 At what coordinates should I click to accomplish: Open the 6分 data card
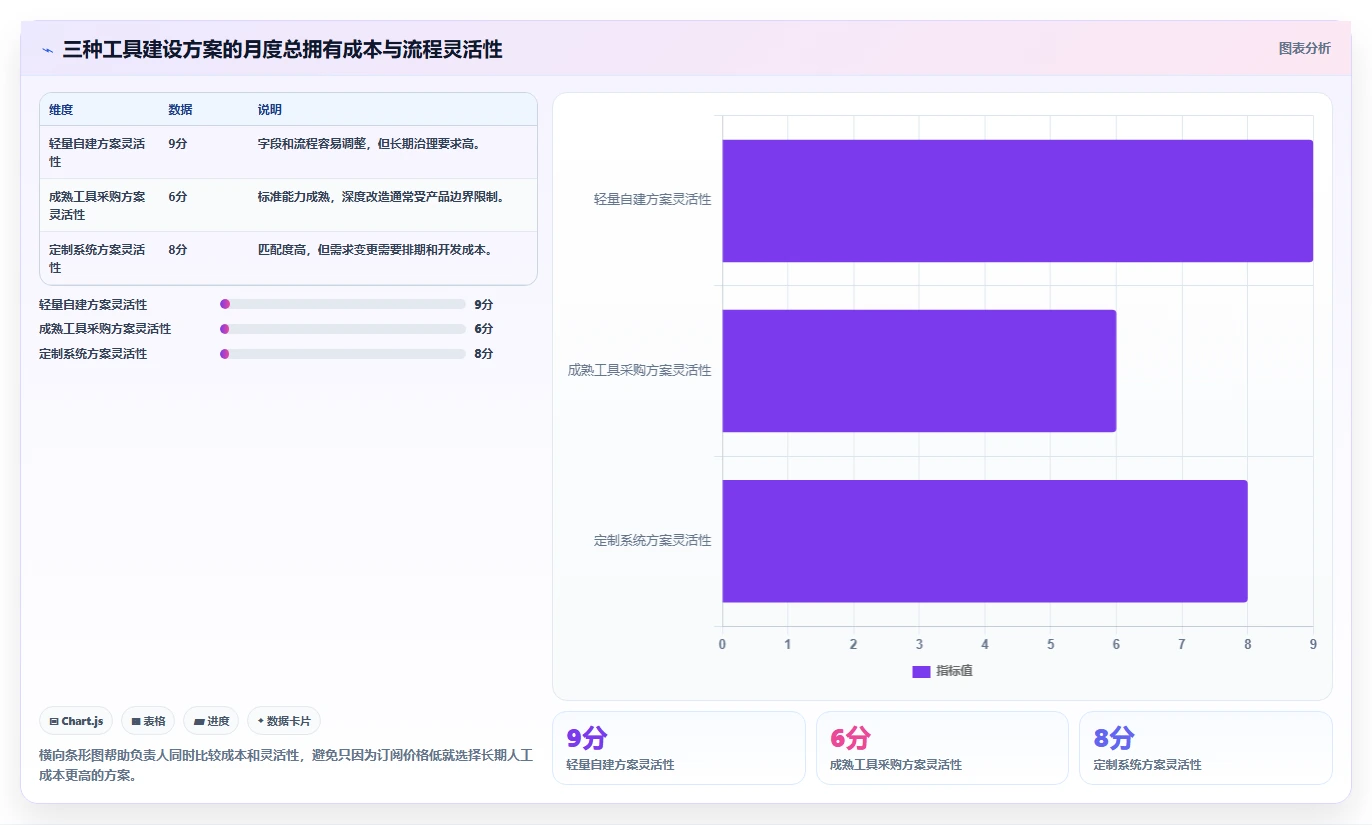942,748
